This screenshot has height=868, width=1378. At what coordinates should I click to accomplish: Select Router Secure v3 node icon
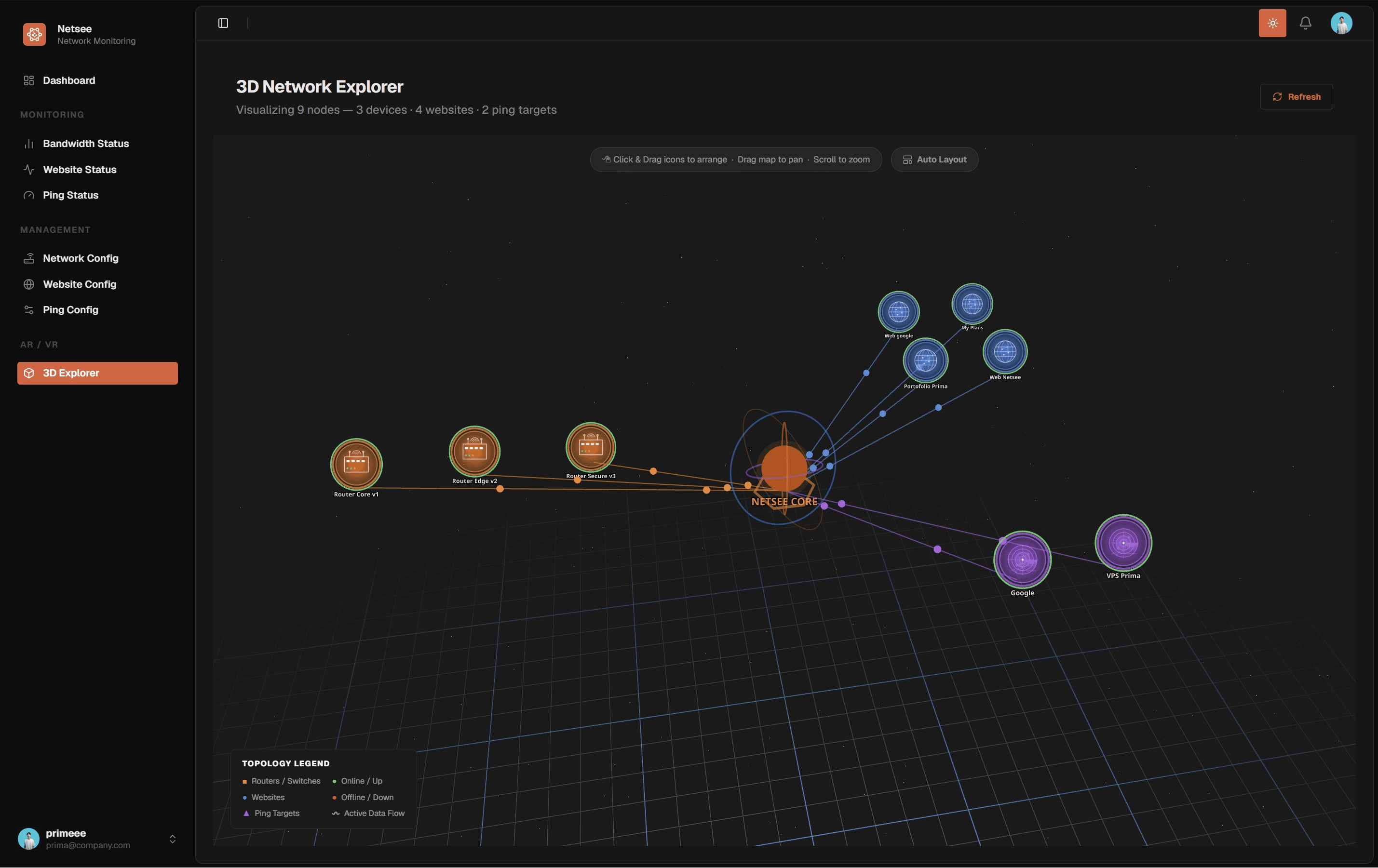591,447
